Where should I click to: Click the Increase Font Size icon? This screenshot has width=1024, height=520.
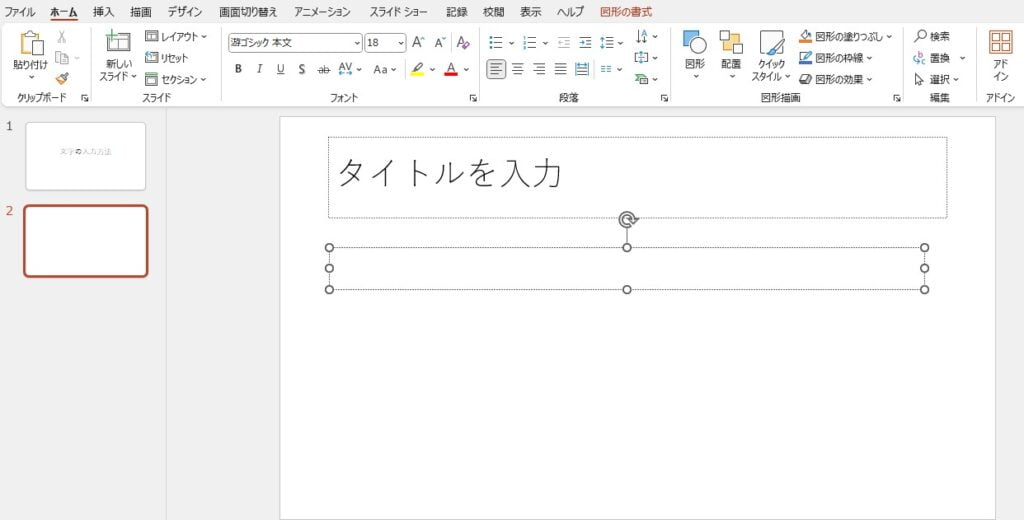click(418, 43)
